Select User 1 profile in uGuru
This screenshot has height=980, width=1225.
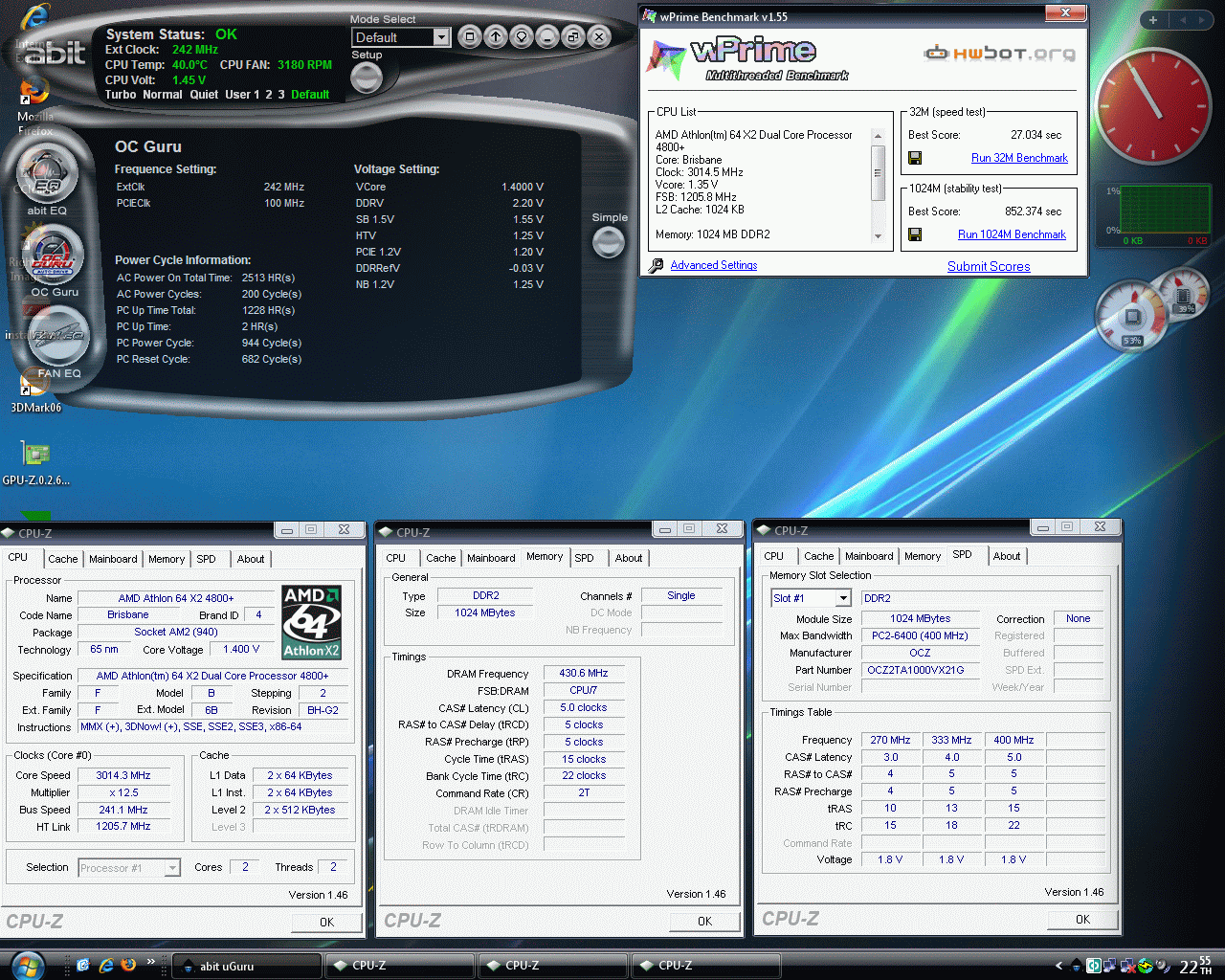241,95
